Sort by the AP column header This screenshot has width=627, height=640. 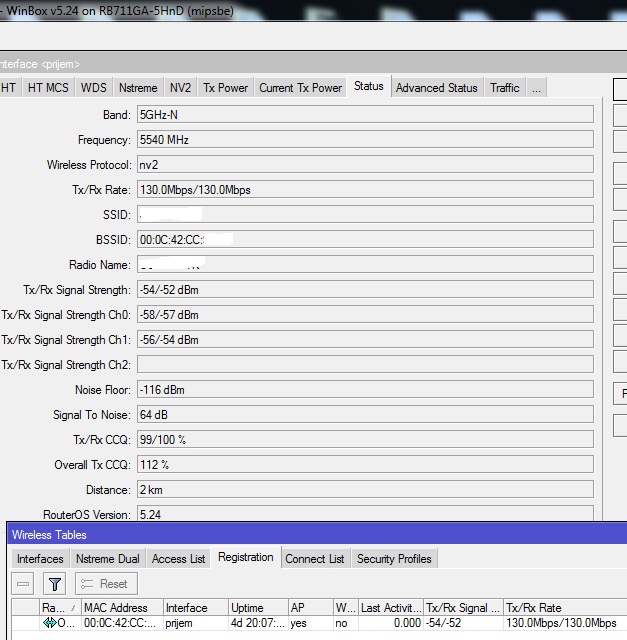click(x=311, y=607)
